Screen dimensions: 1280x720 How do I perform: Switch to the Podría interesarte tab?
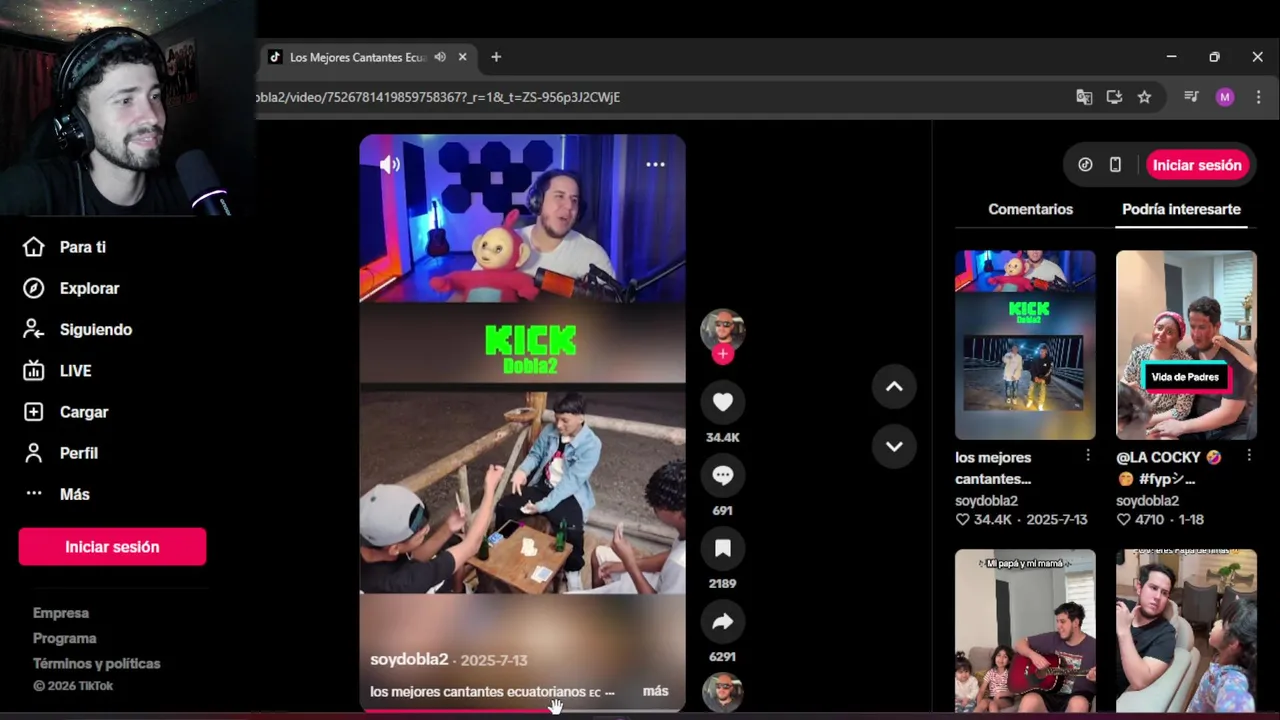[x=1181, y=209]
